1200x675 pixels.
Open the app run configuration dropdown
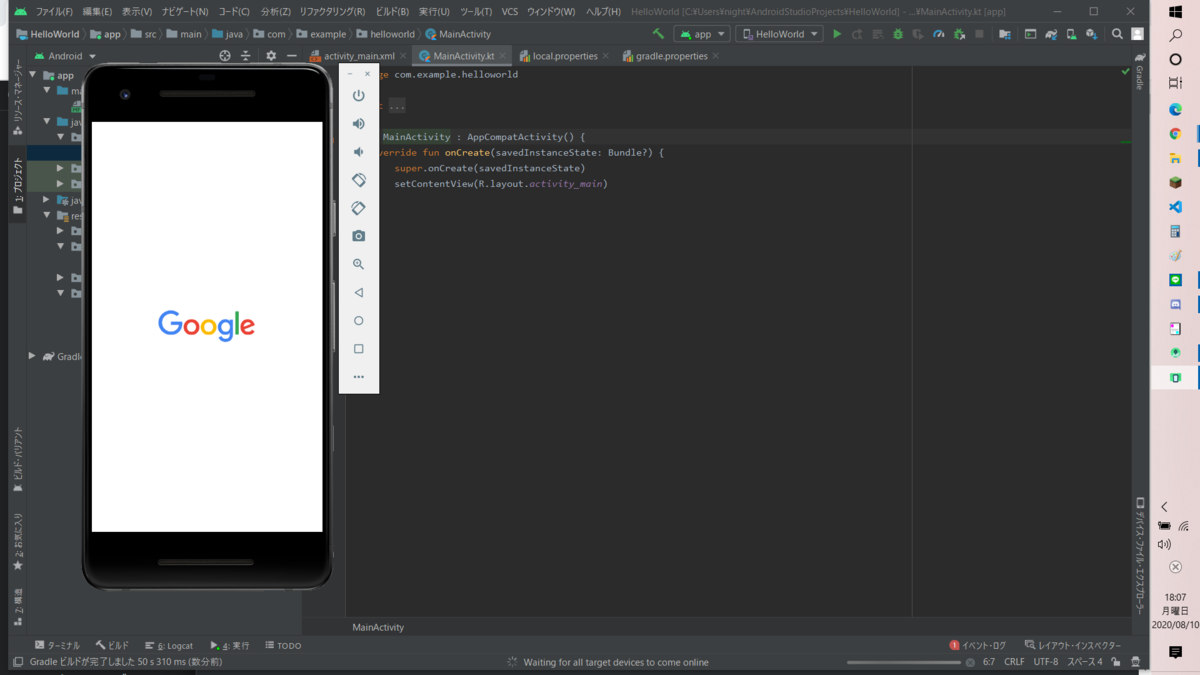702,34
